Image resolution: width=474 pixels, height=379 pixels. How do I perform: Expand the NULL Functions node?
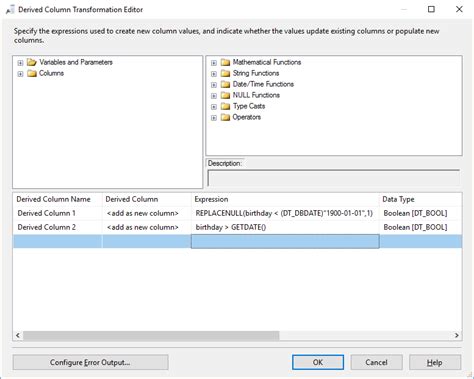(214, 96)
